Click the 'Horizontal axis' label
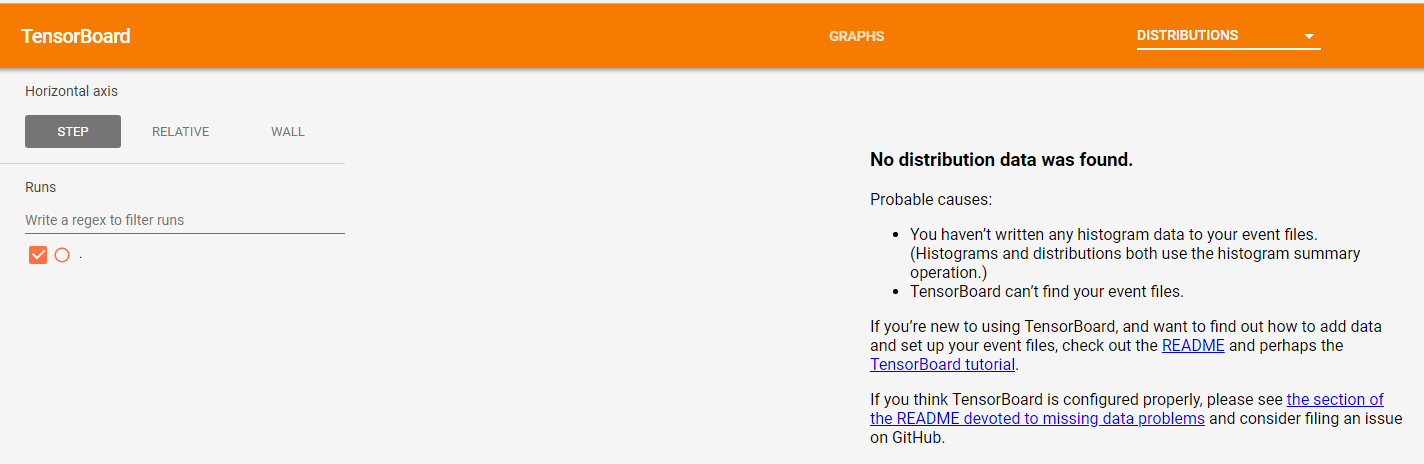This screenshot has height=464, width=1424. (71, 91)
